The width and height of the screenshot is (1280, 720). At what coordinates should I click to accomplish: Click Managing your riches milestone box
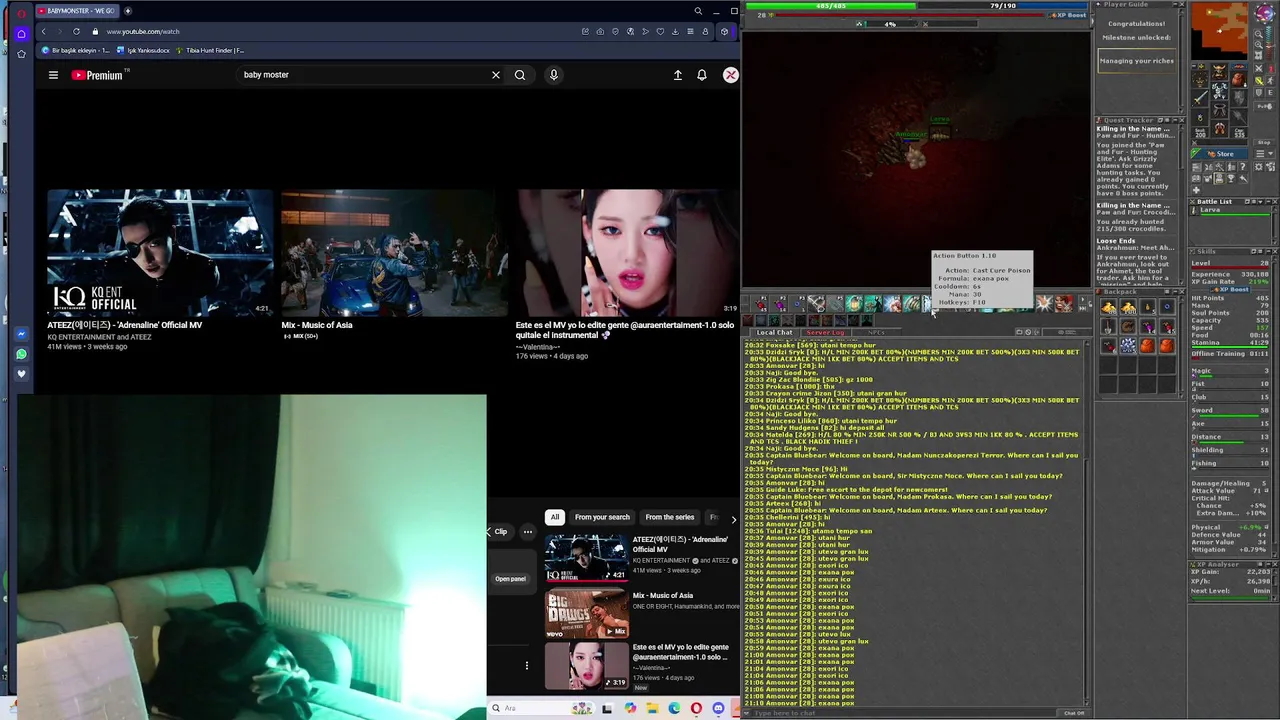point(1137,61)
